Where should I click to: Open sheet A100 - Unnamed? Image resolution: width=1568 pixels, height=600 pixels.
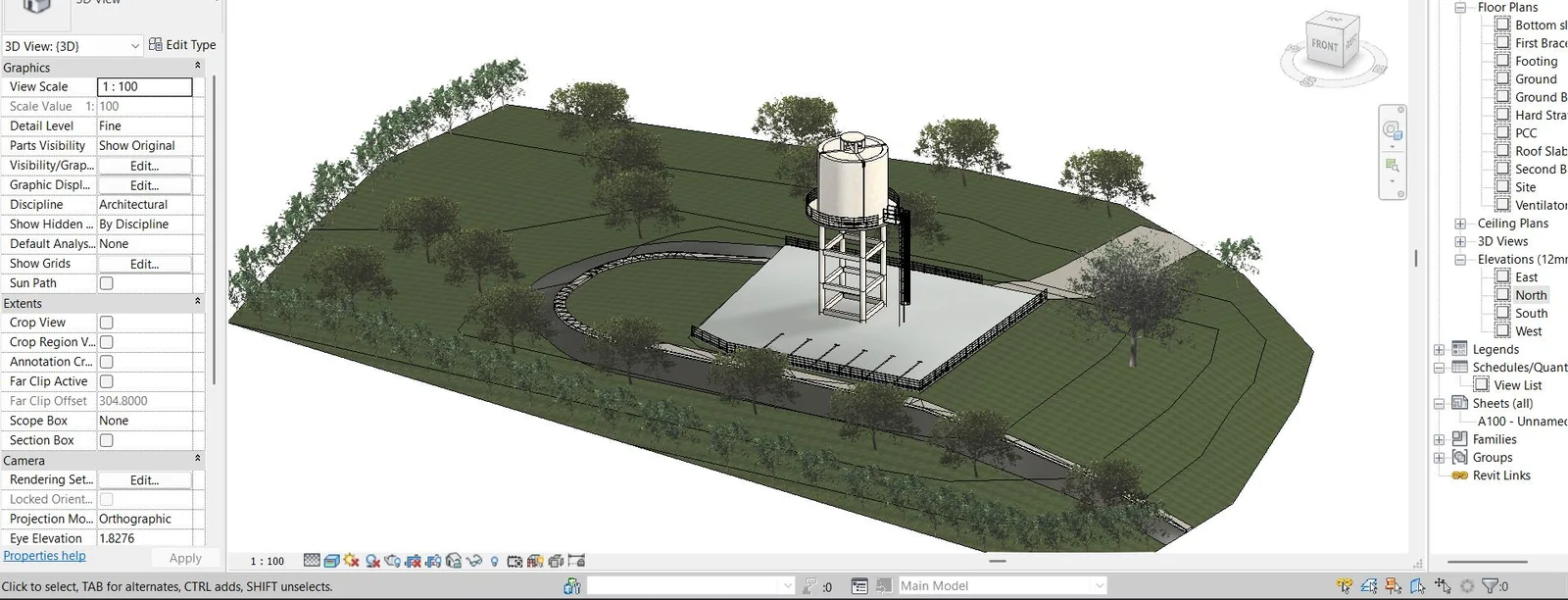tap(1522, 422)
